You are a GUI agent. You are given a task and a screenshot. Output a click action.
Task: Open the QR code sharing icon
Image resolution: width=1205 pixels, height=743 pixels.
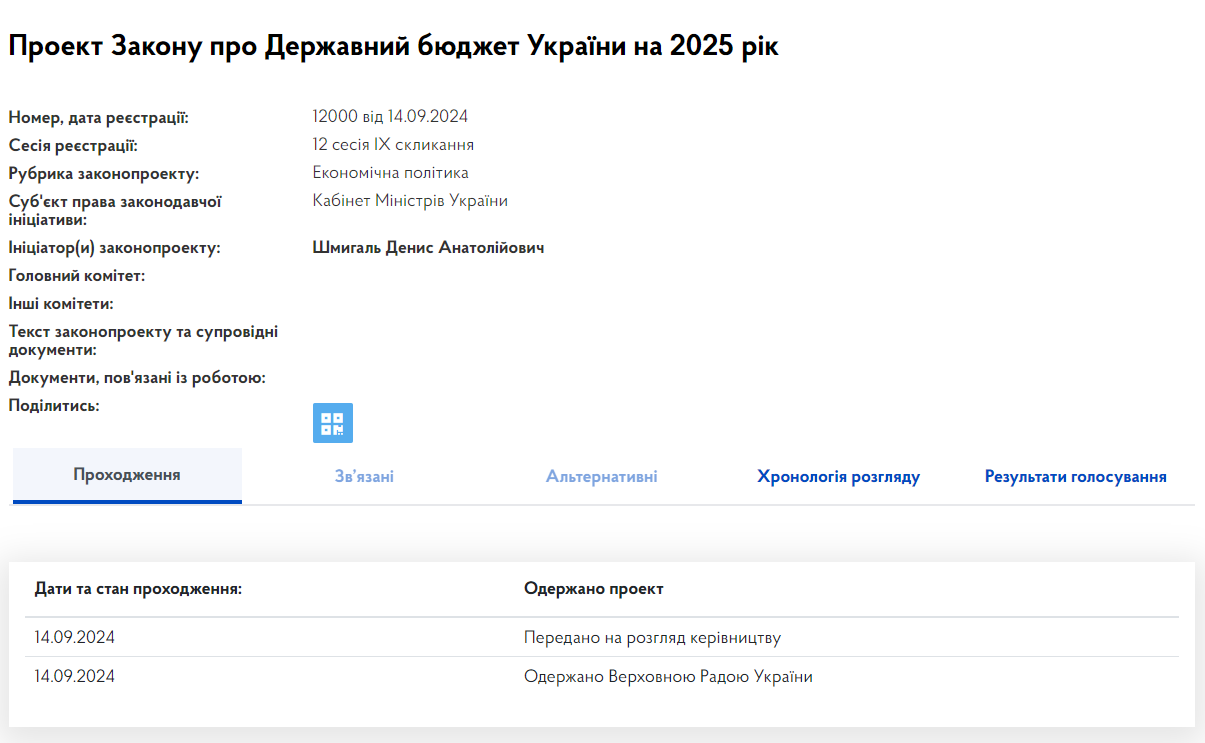[x=333, y=422]
